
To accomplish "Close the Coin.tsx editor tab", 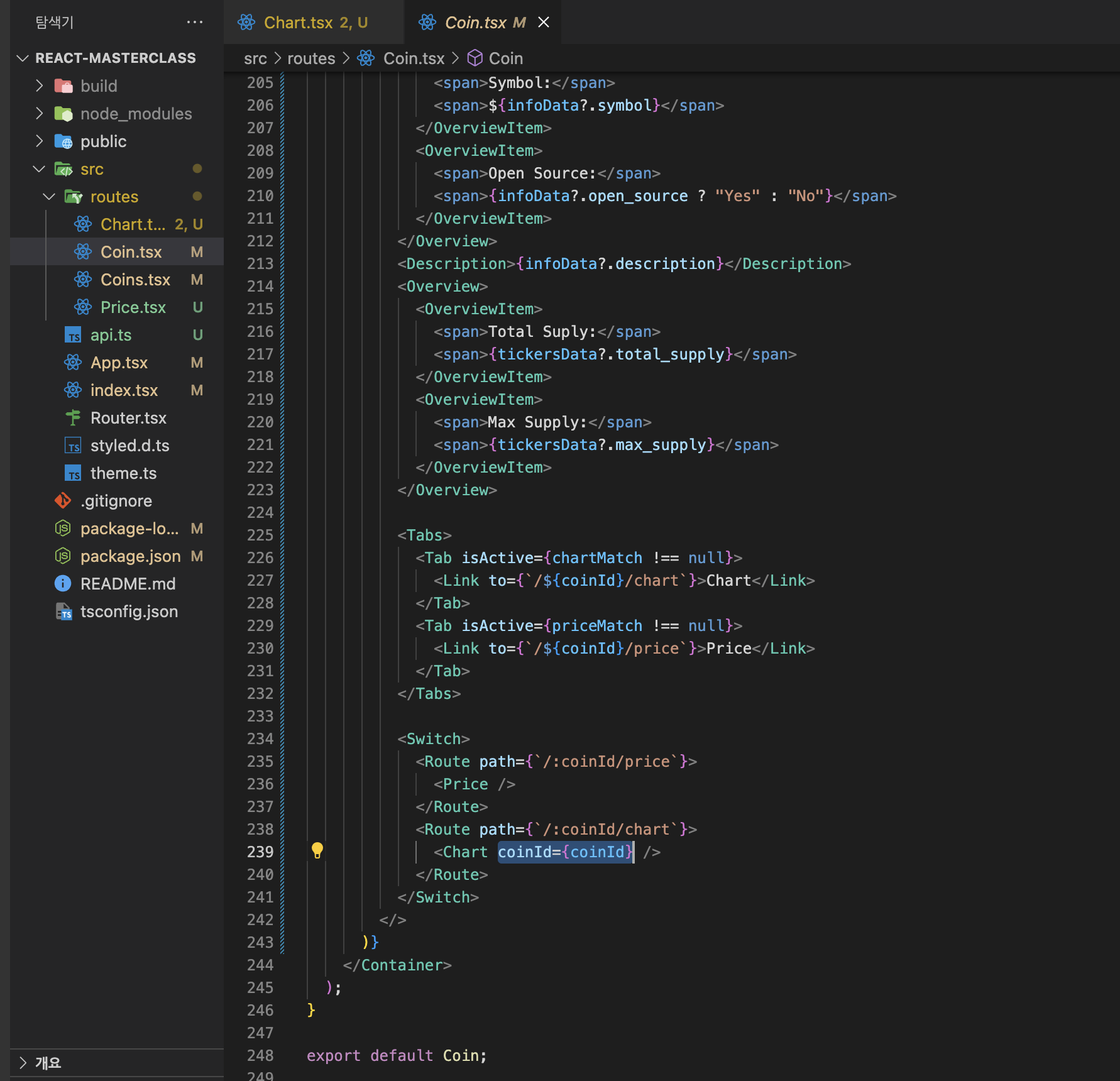I will click(x=544, y=23).
